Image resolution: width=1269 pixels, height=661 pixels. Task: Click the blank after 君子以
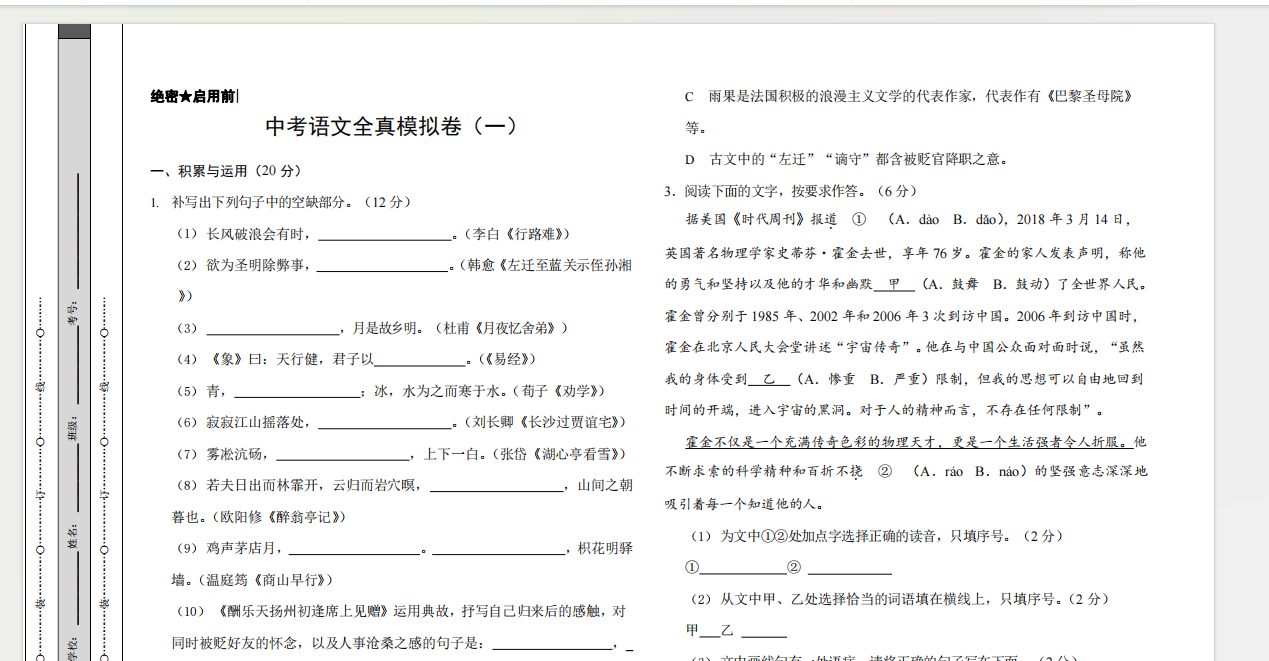click(420, 360)
